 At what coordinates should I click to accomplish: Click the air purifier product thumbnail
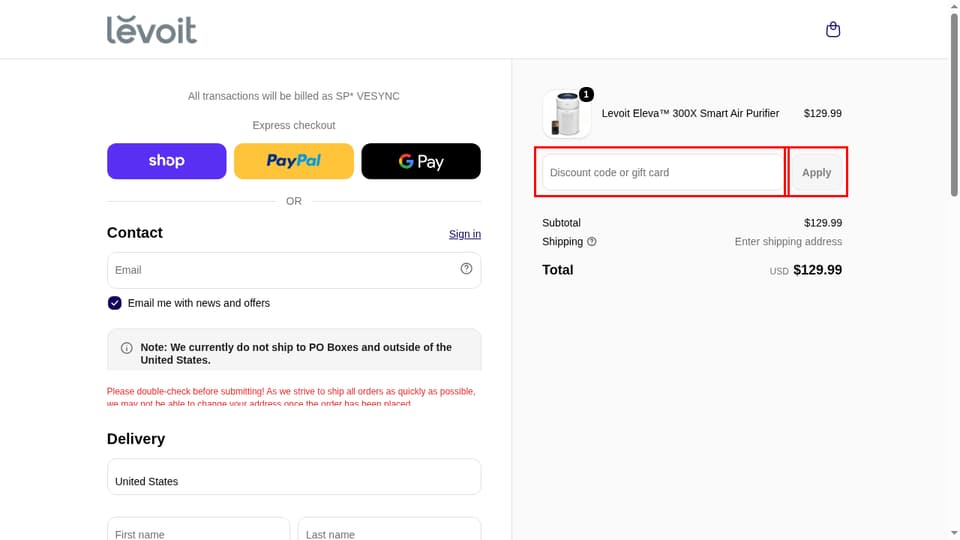click(x=566, y=114)
